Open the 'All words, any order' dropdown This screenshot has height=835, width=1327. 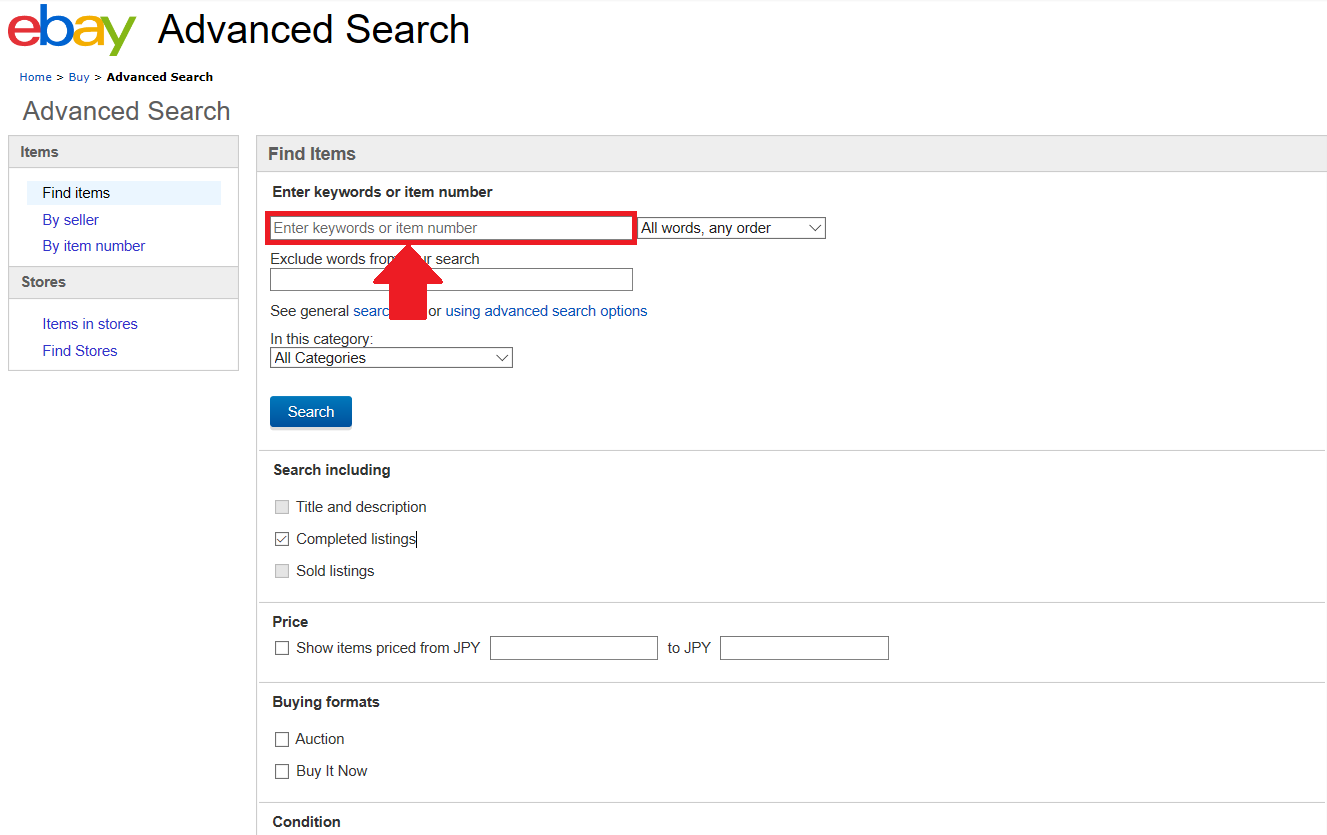tap(732, 228)
